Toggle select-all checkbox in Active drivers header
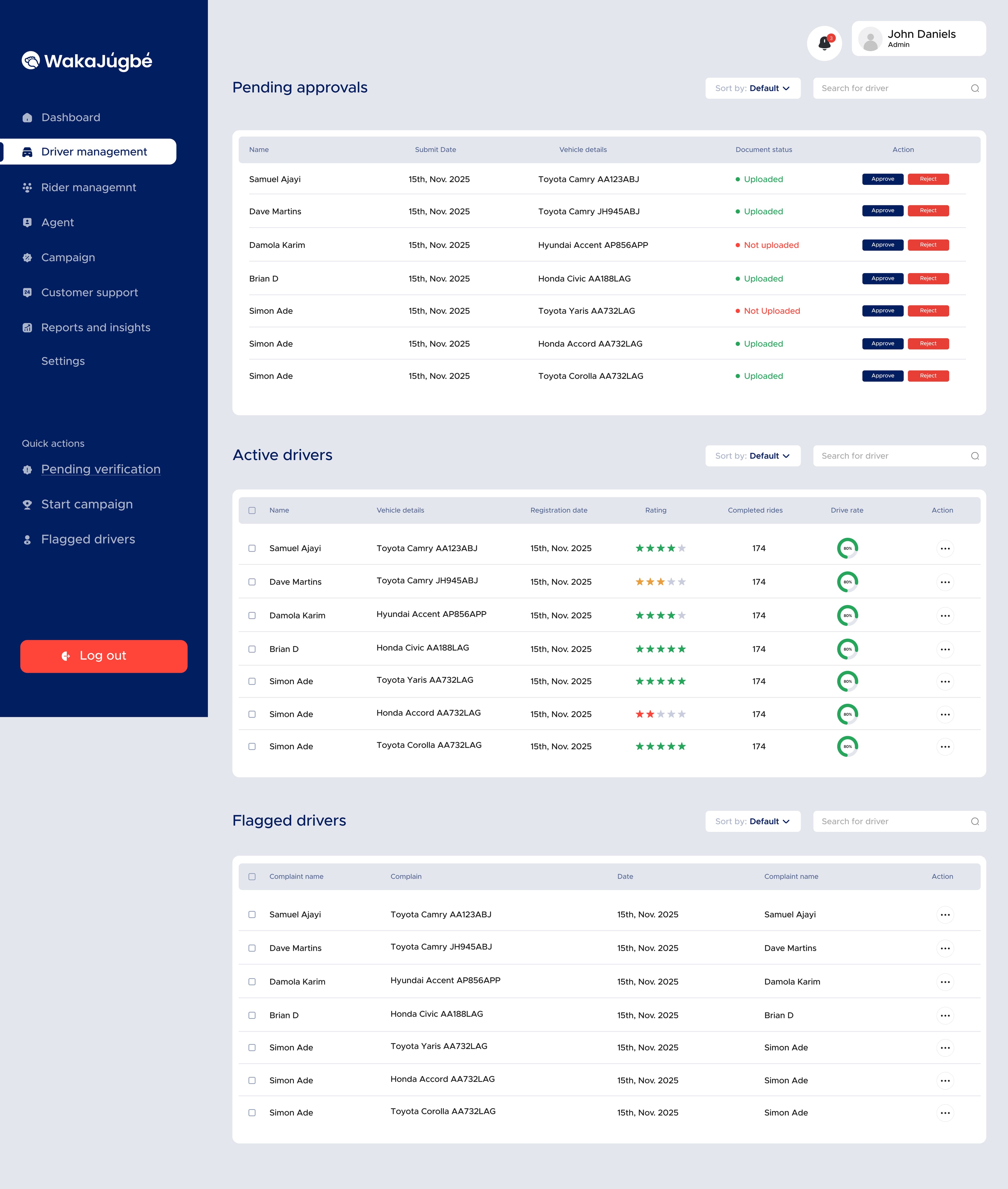 tap(252, 510)
